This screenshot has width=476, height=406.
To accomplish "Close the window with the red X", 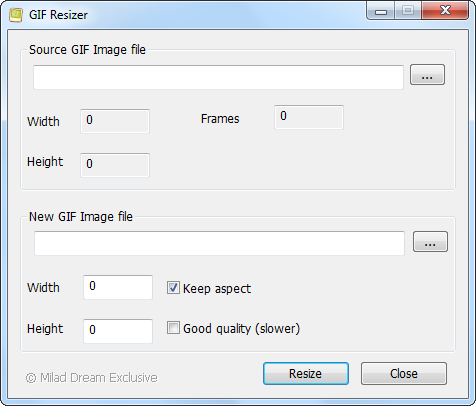I will tap(445, 11).
